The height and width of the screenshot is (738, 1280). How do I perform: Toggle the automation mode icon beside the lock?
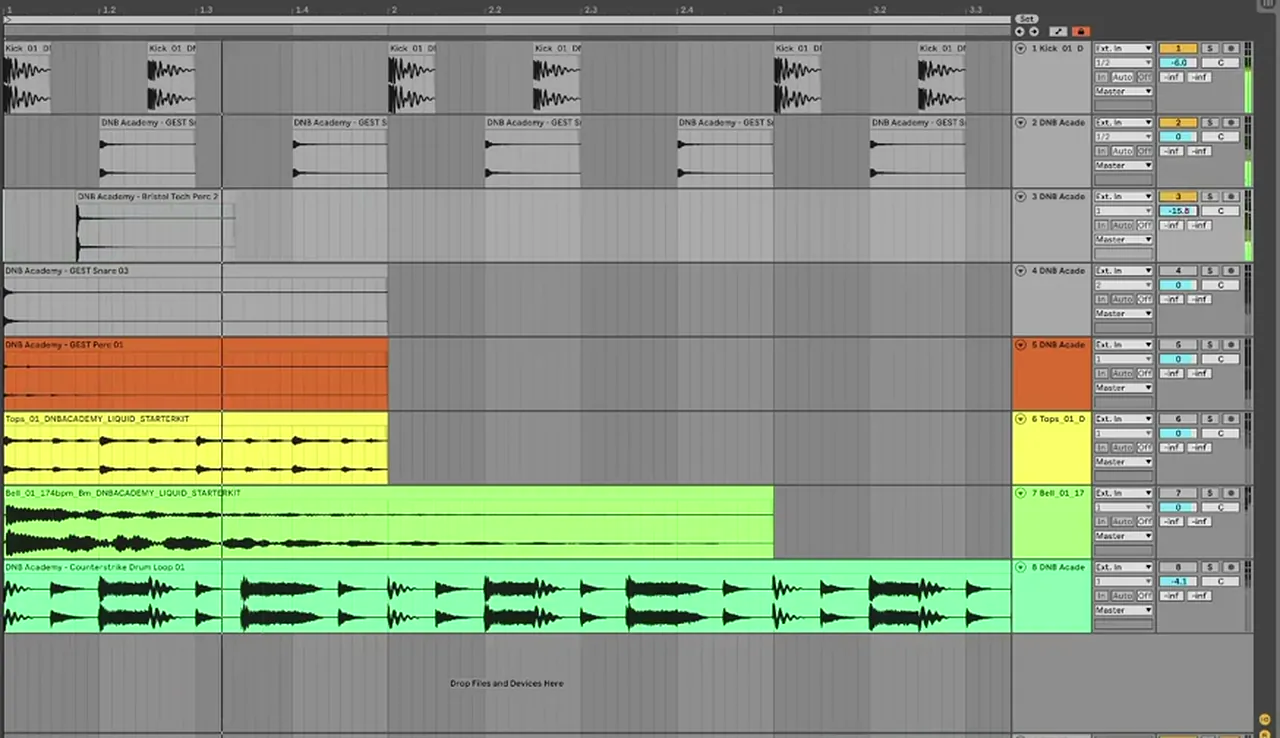1058,31
